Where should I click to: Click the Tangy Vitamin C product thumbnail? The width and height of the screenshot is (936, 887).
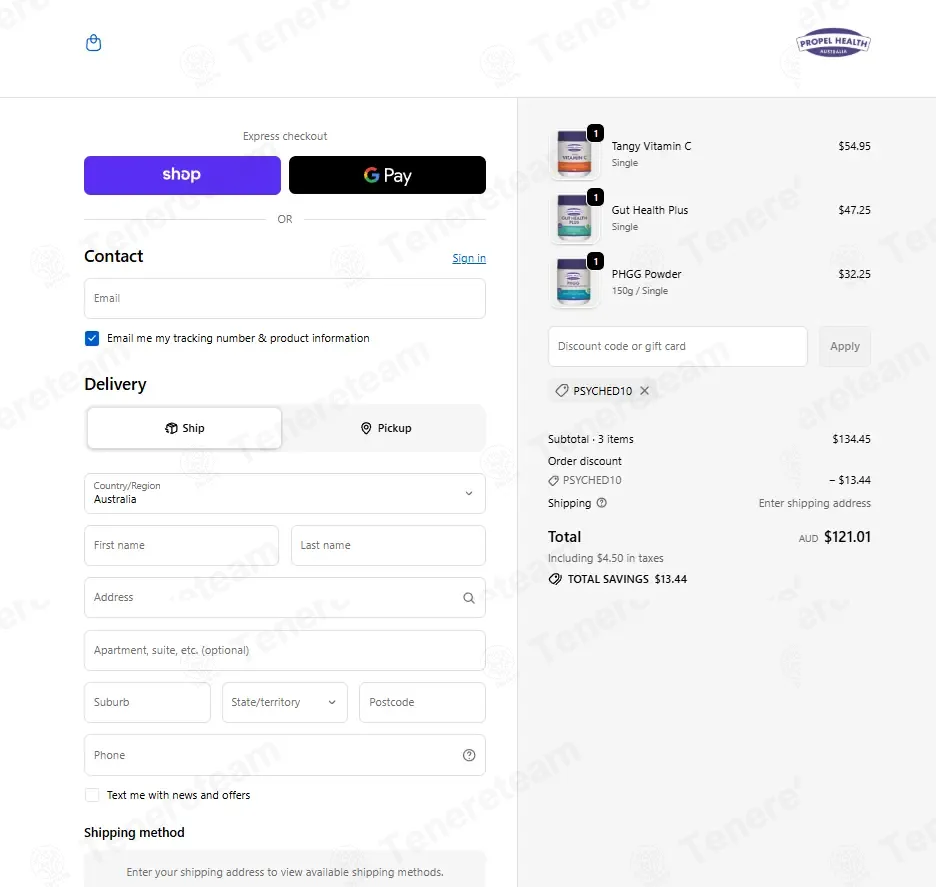point(574,153)
